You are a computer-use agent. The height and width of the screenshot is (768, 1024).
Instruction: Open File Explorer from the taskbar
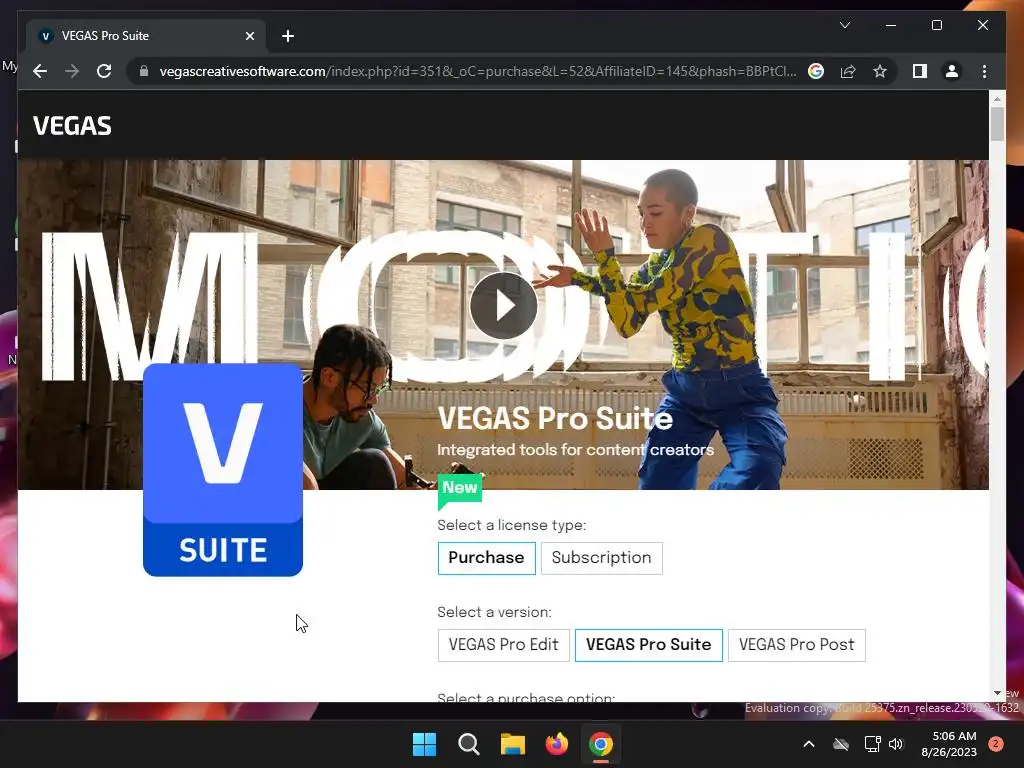click(x=513, y=744)
